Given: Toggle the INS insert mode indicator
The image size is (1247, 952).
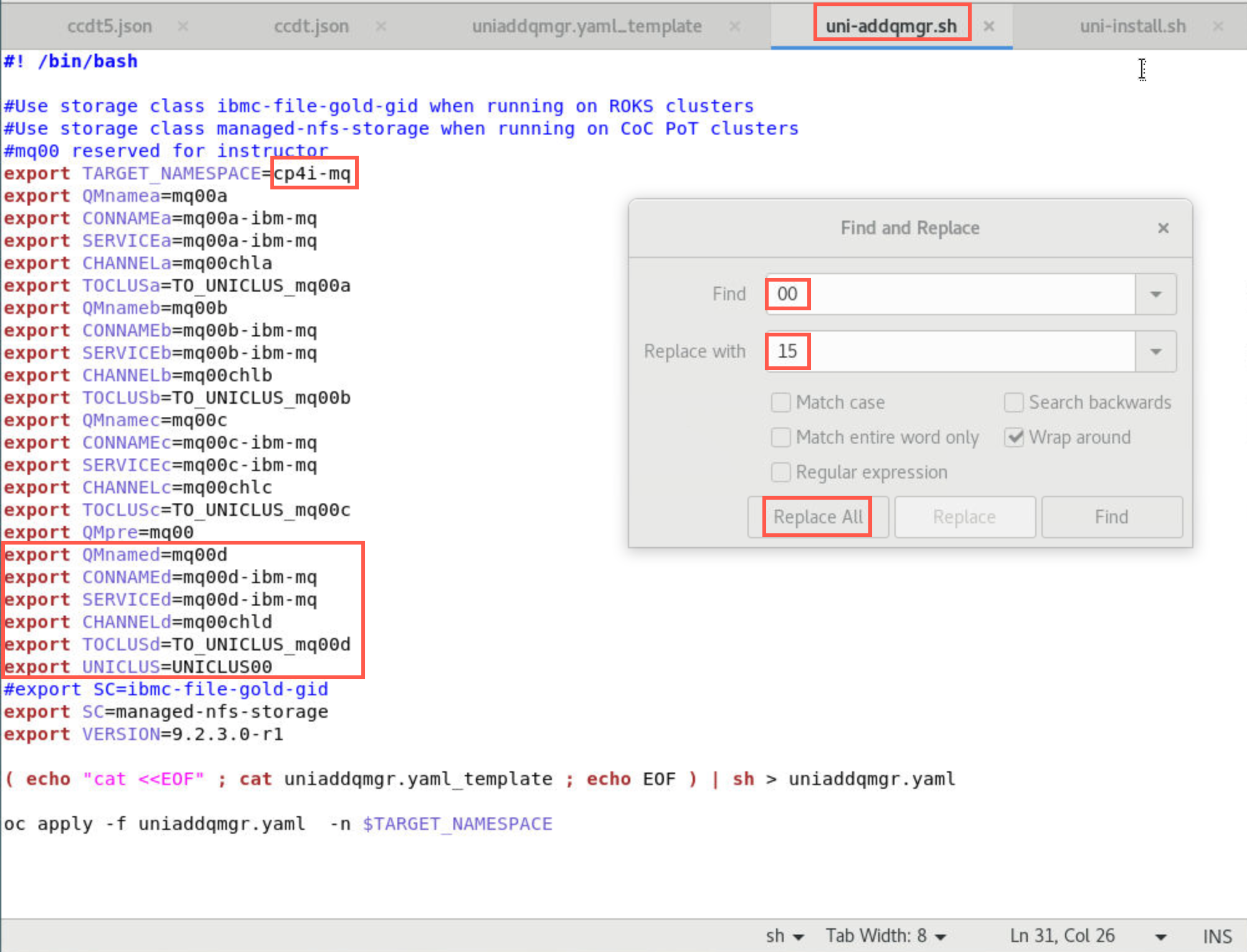Looking at the screenshot, I should click(x=1217, y=936).
